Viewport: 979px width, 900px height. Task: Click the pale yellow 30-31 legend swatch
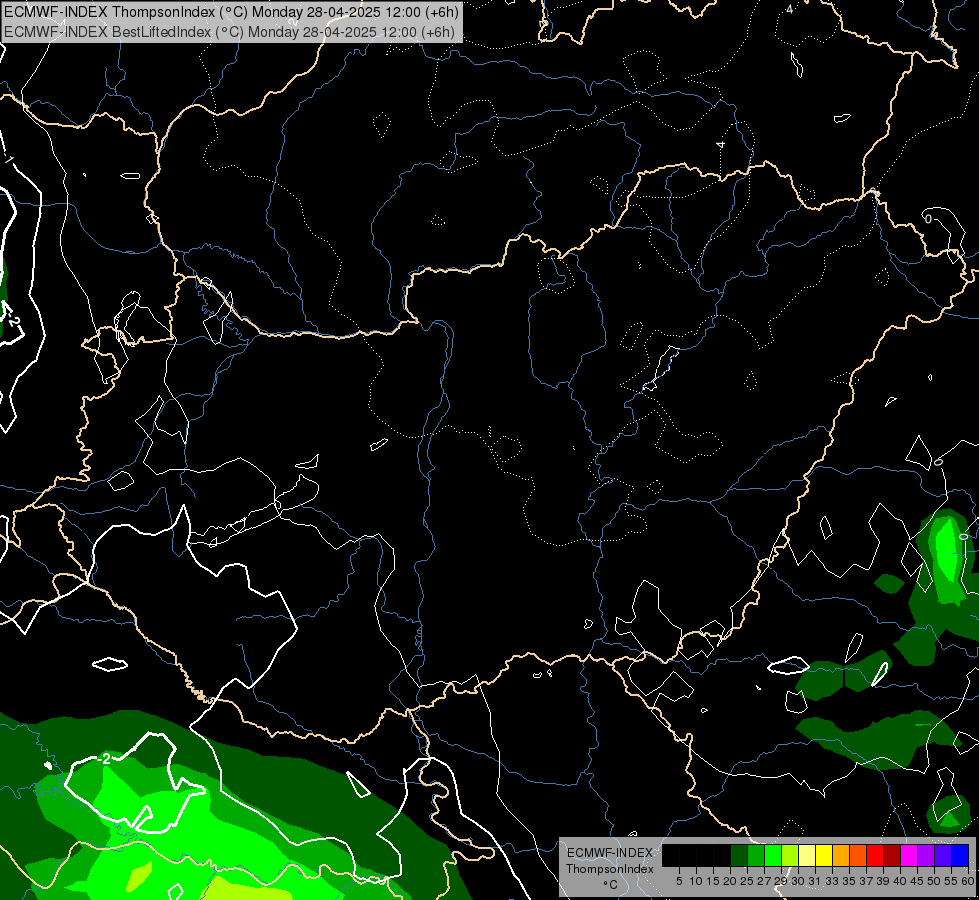coord(807,855)
